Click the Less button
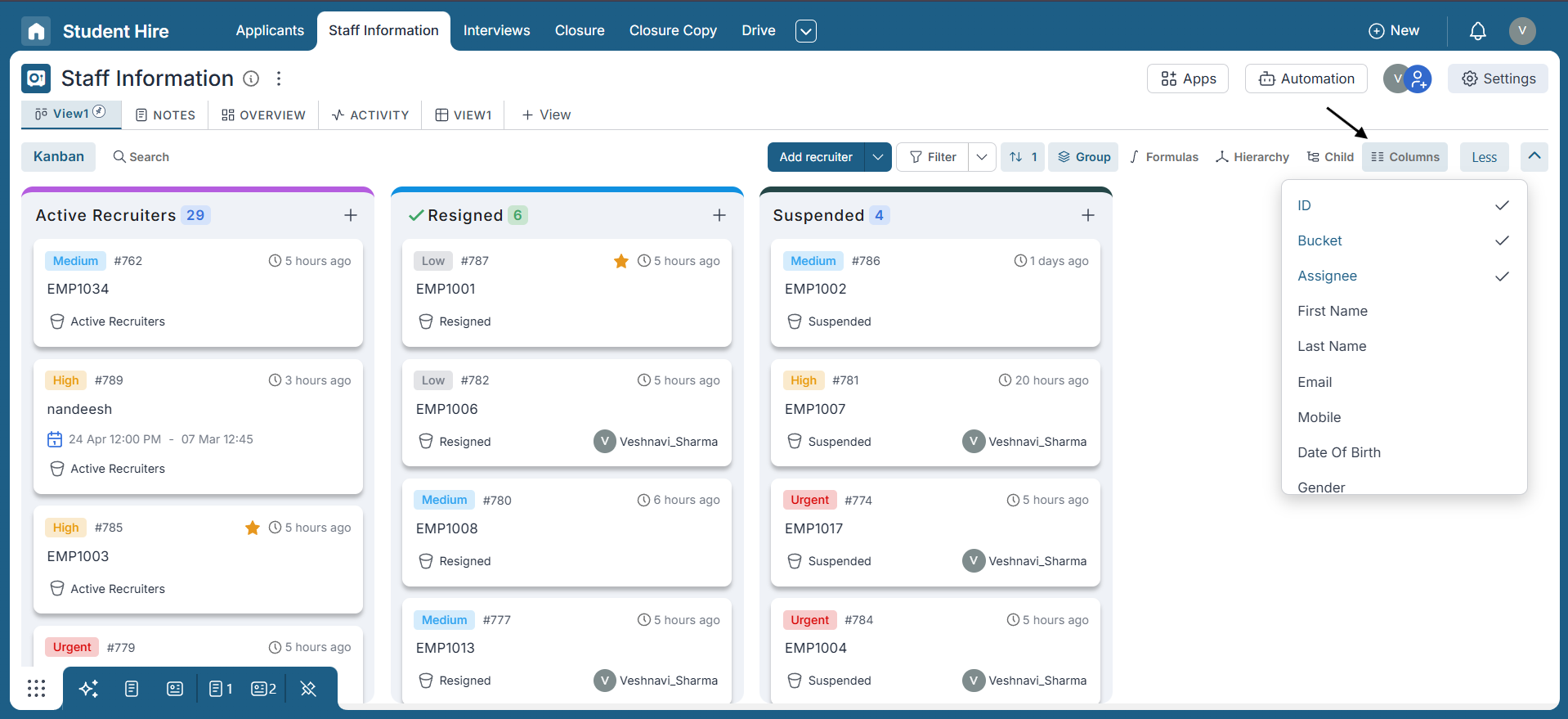Screen dimensions: 1568x719 1485,157
